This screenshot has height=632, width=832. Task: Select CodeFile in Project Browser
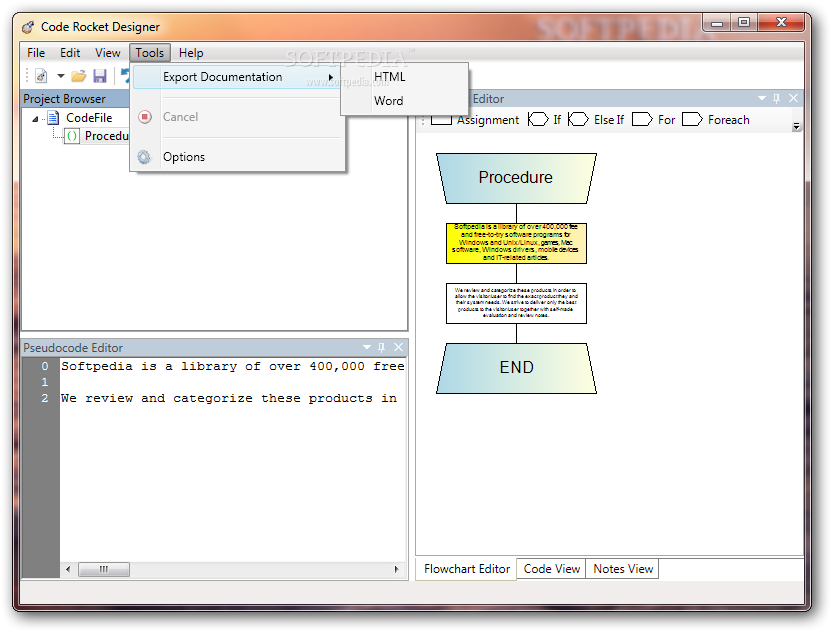pyautogui.click(x=89, y=118)
